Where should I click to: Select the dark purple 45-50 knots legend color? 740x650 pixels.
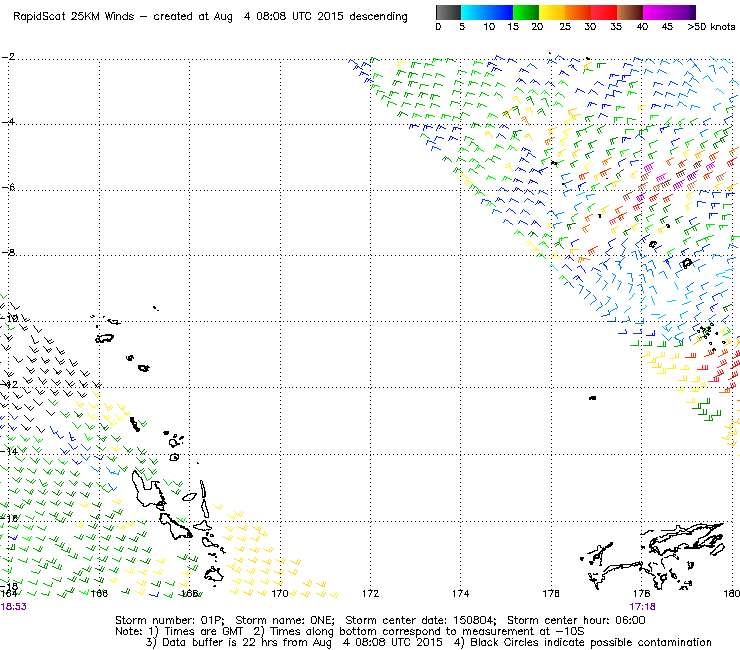click(682, 12)
